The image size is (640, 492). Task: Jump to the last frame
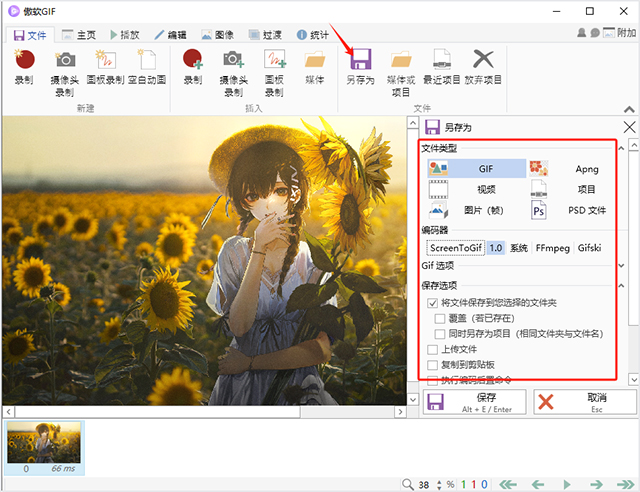point(625,485)
